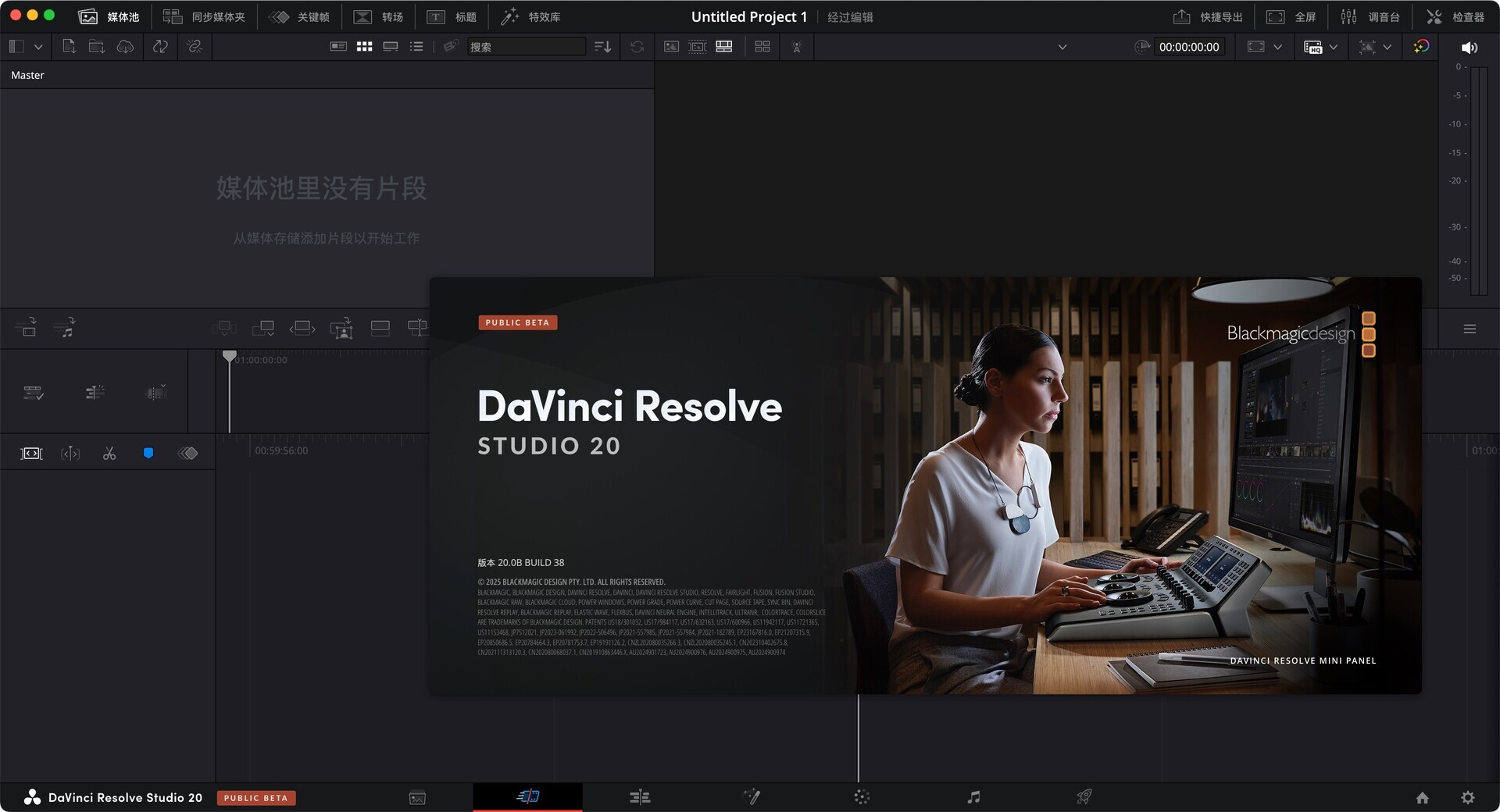Open the Color page icon
The width and height of the screenshot is (1500, 812).
pos(862,797)
